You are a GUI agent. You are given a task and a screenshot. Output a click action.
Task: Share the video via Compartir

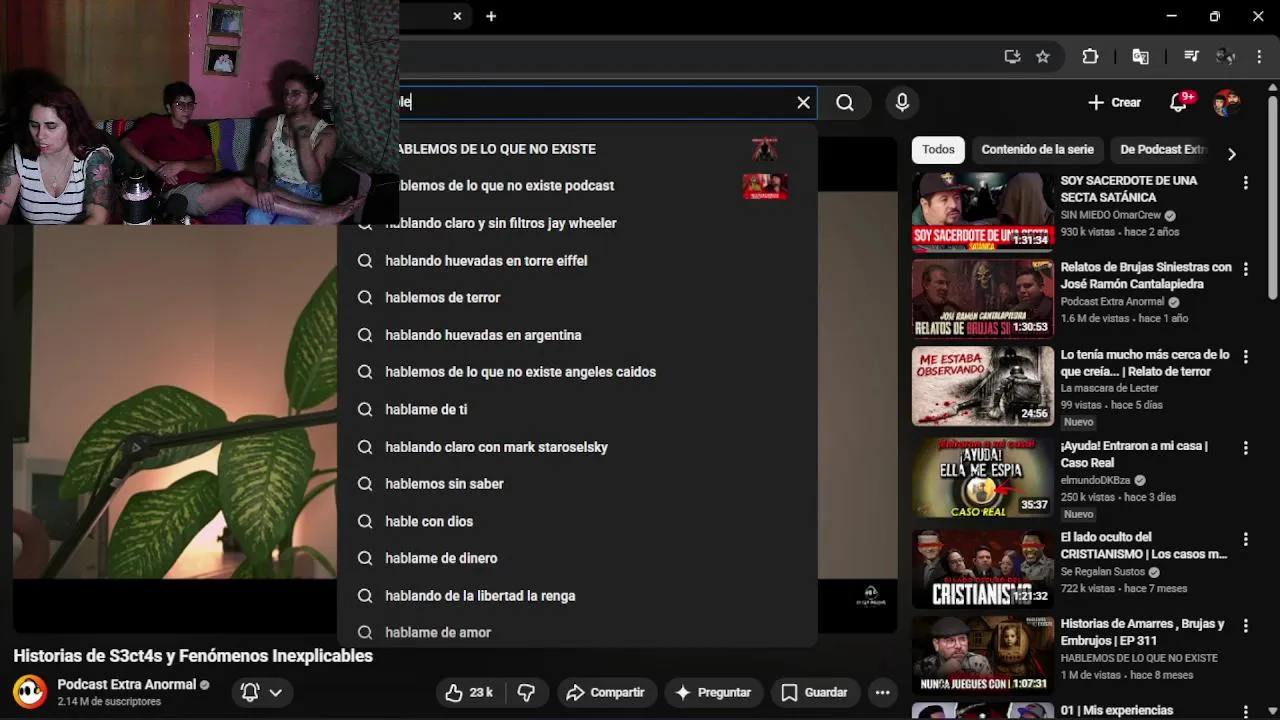coord(605,692)
